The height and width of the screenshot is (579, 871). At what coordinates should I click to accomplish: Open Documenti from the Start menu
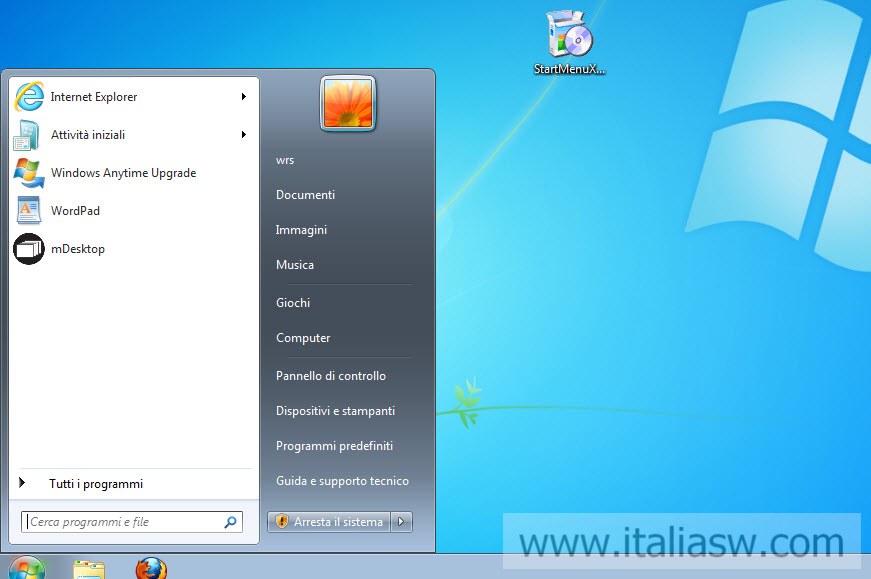306,195
